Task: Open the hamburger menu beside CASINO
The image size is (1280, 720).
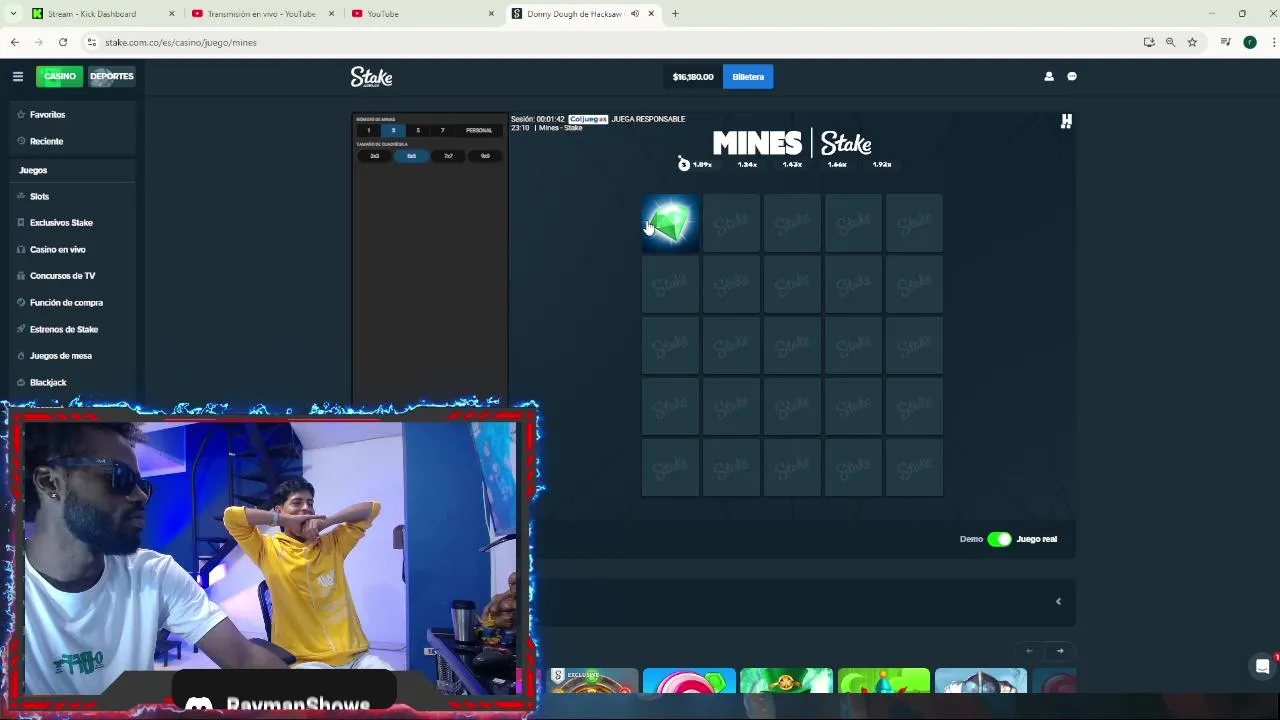Action: (x=17, y=76)
